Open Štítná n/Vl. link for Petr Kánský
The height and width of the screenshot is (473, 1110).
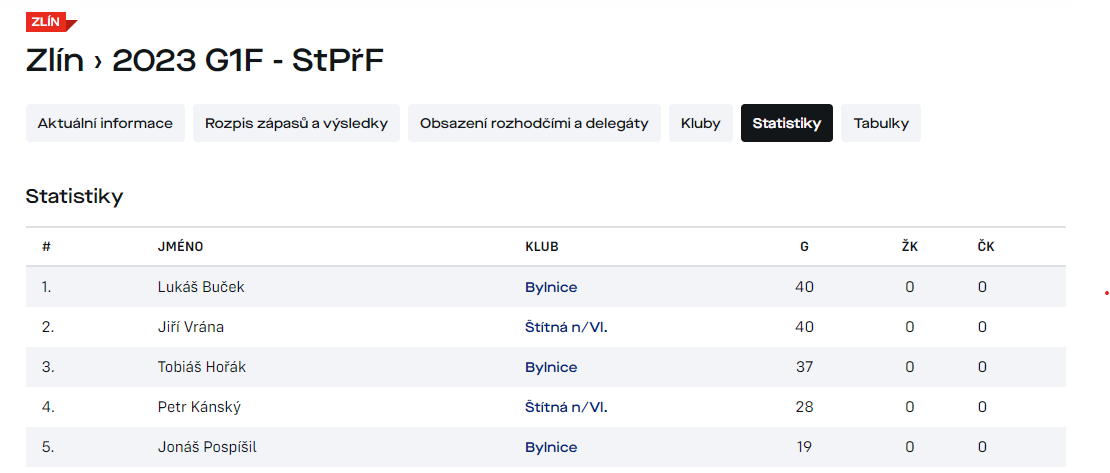tap(566, 407)
